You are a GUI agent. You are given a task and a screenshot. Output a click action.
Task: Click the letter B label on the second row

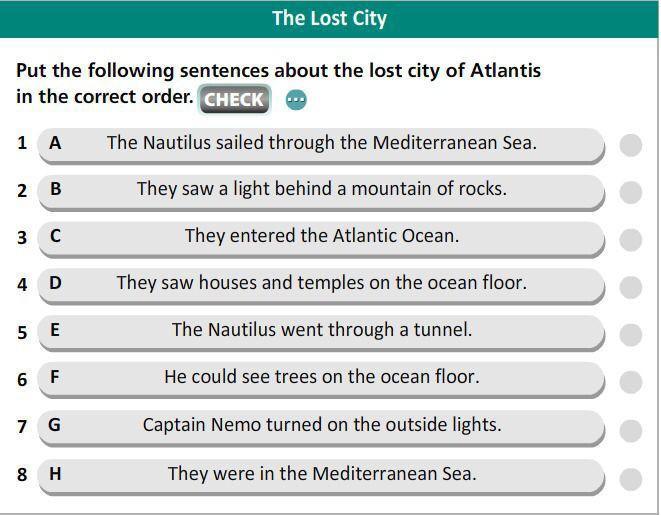click(56, 188)
